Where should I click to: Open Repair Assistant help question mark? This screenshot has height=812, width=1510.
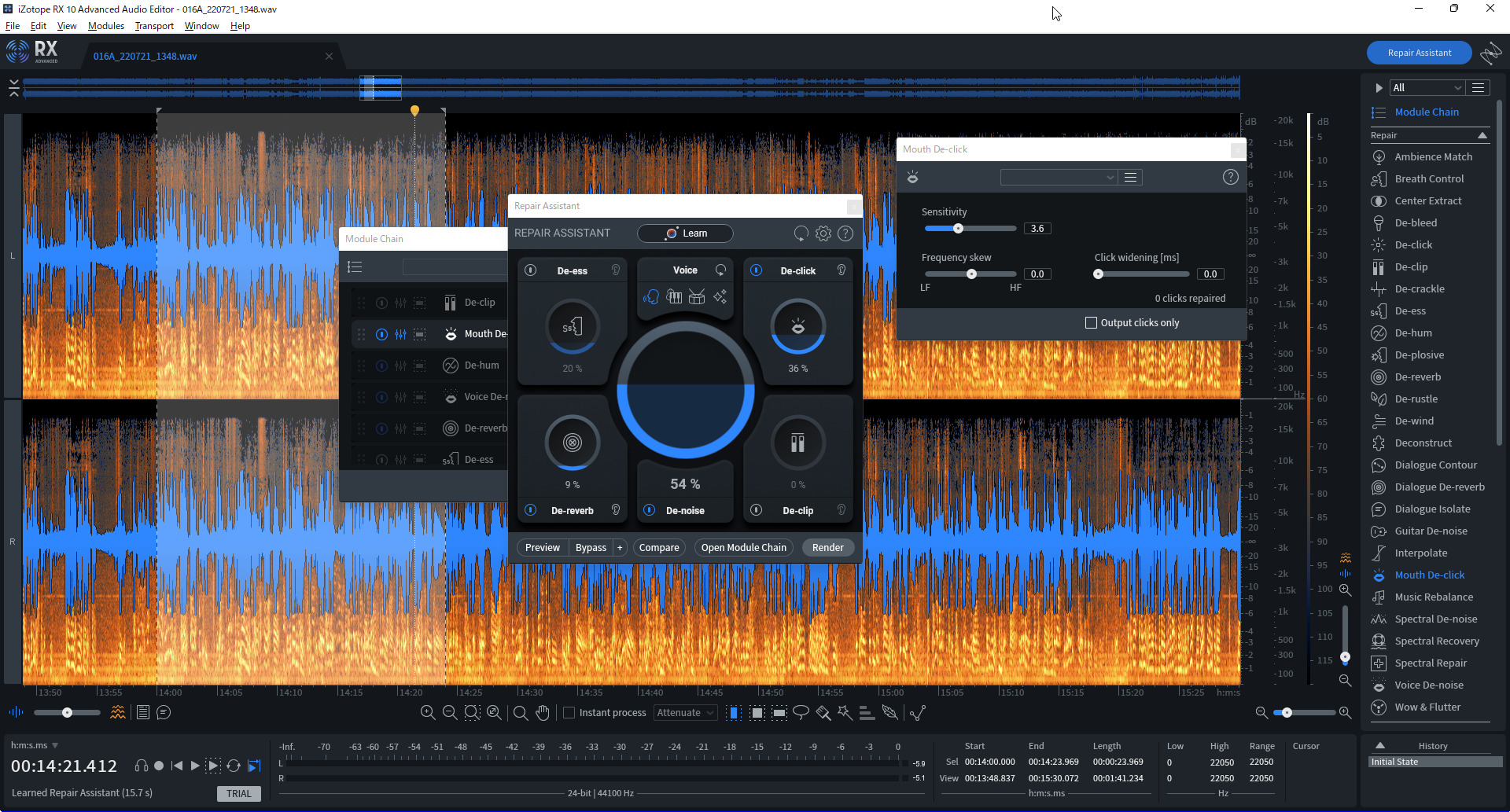845,233
